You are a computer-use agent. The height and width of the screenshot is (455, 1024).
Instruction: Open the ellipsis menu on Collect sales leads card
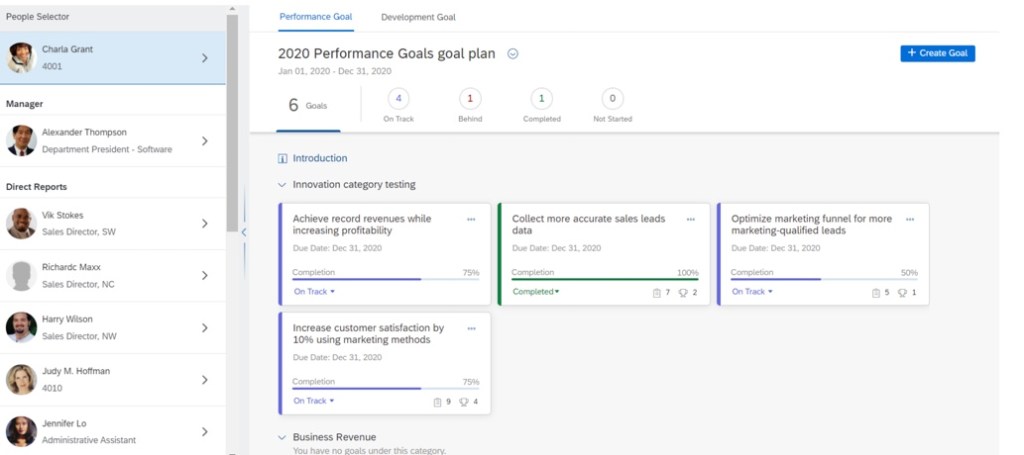click(x=690, y=218)
